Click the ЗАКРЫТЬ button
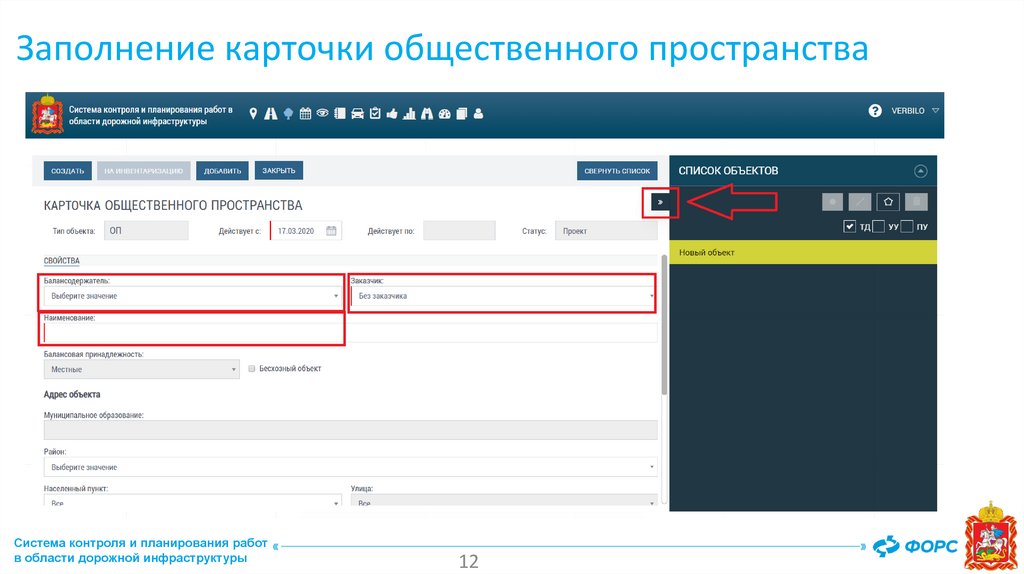 (278, 170)
